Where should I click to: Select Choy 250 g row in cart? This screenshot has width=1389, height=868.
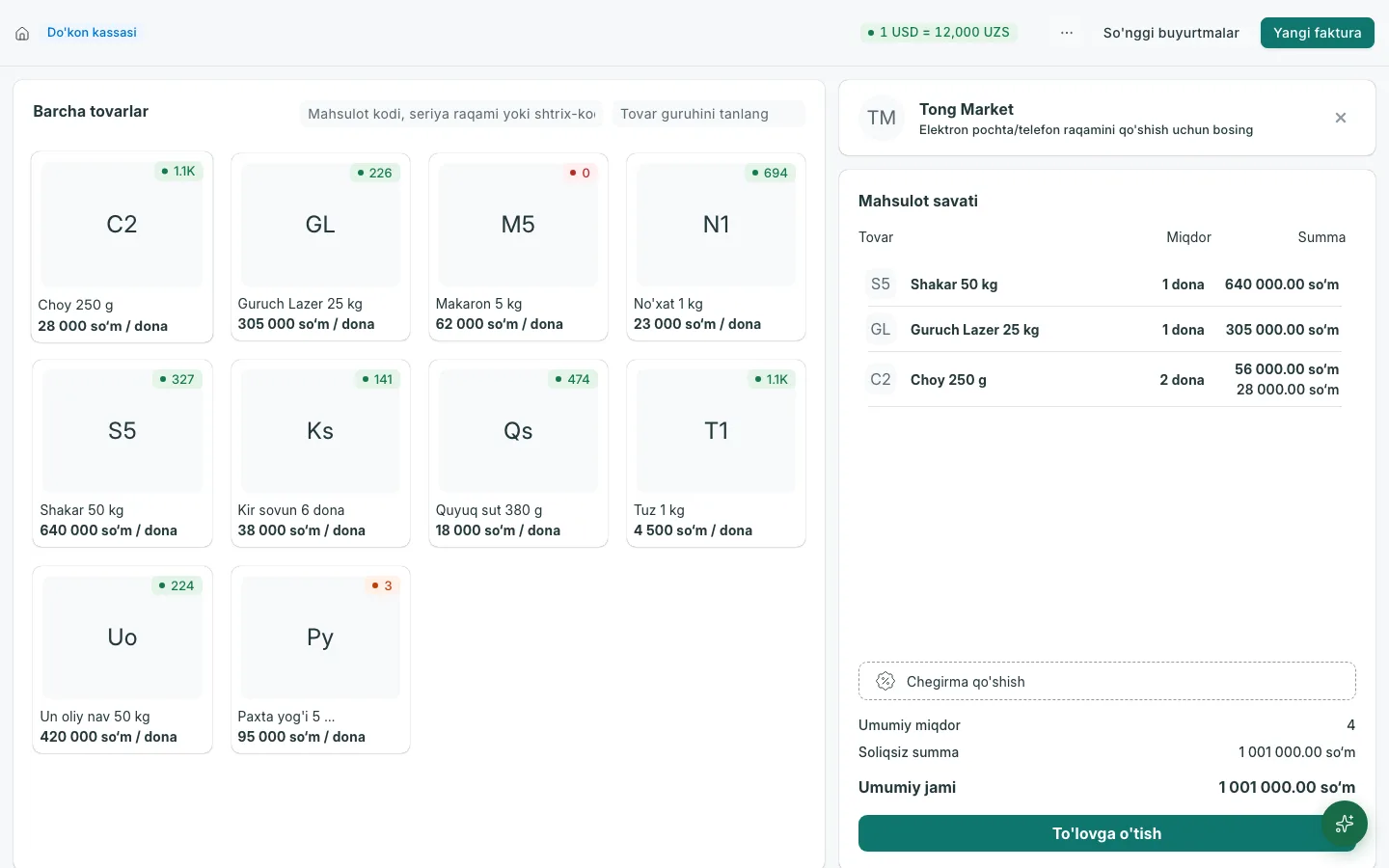(1105, 380)
